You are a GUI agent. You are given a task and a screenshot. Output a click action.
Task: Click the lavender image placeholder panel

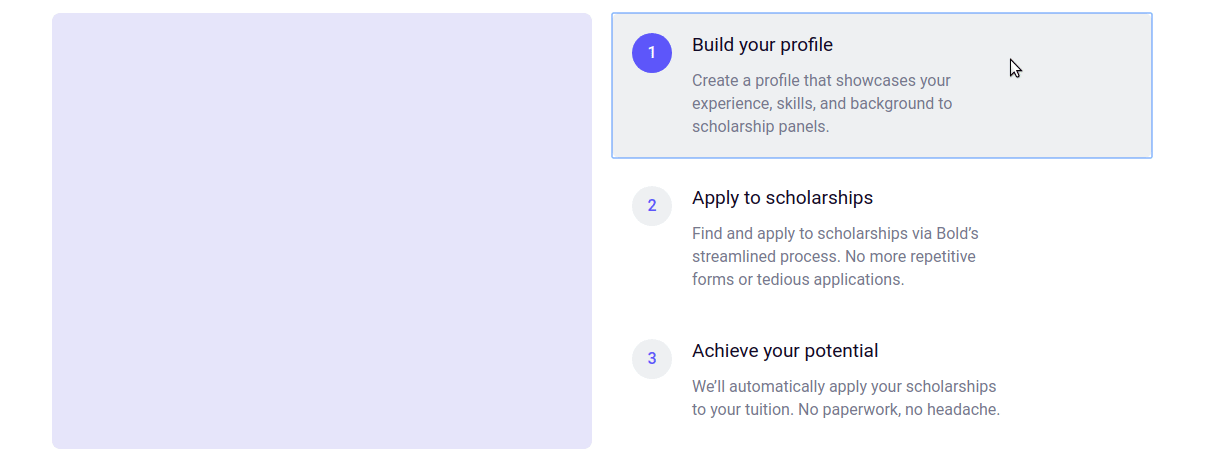coord(322,231)
